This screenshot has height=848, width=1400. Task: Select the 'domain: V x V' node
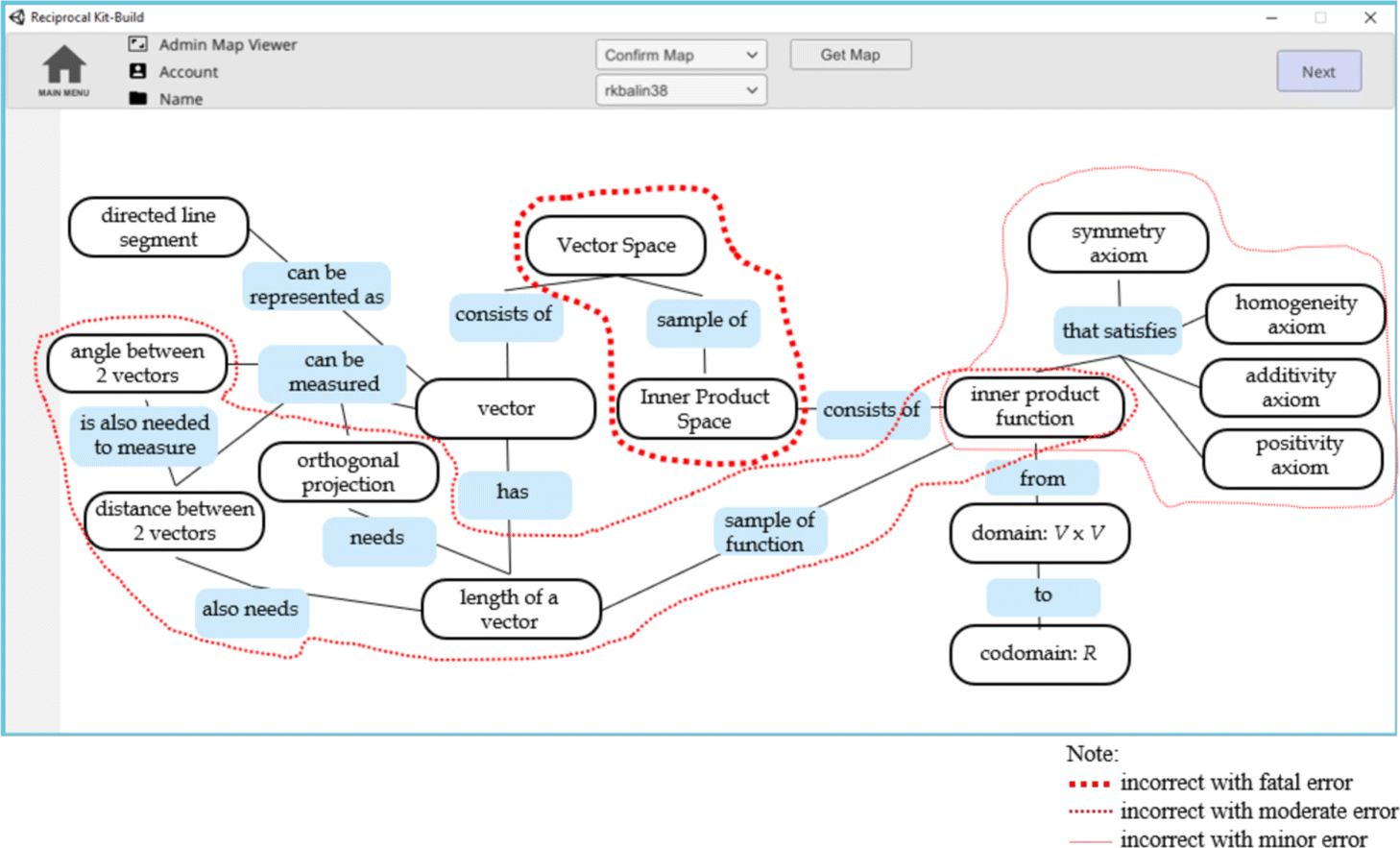click(x=1039, y=533)
